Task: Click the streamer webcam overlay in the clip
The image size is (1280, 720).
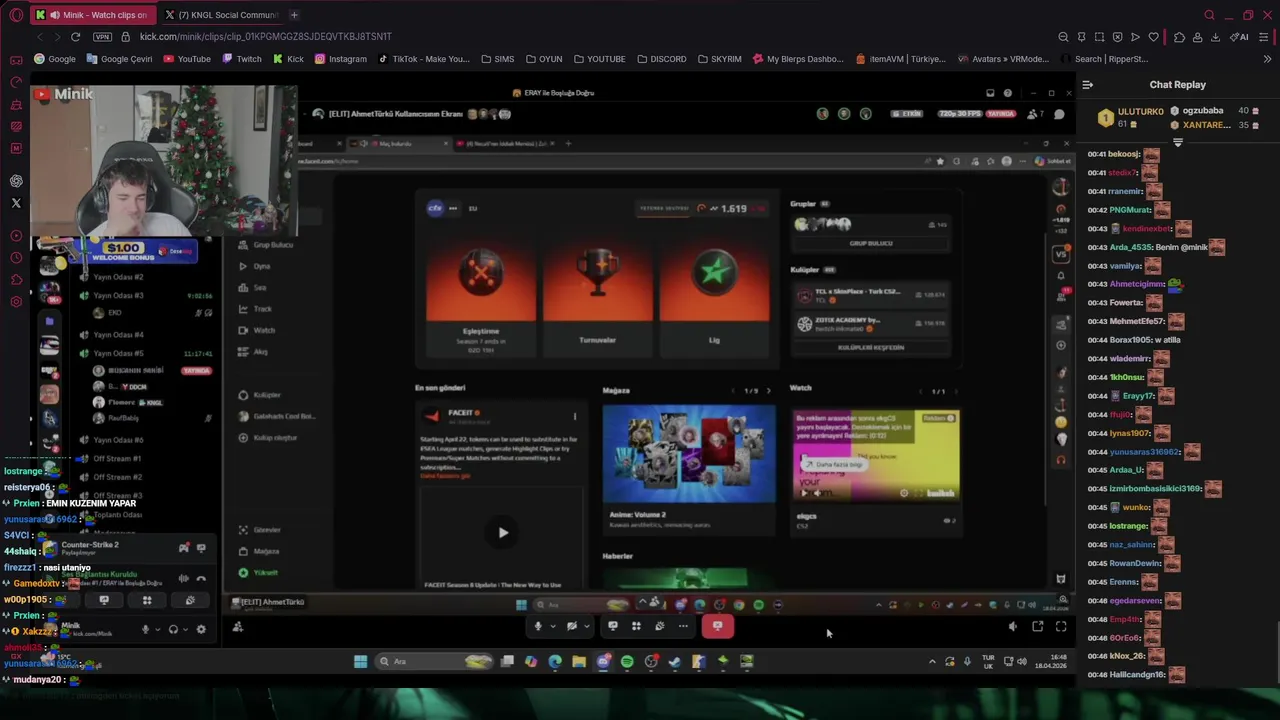Action: [165, 160]
